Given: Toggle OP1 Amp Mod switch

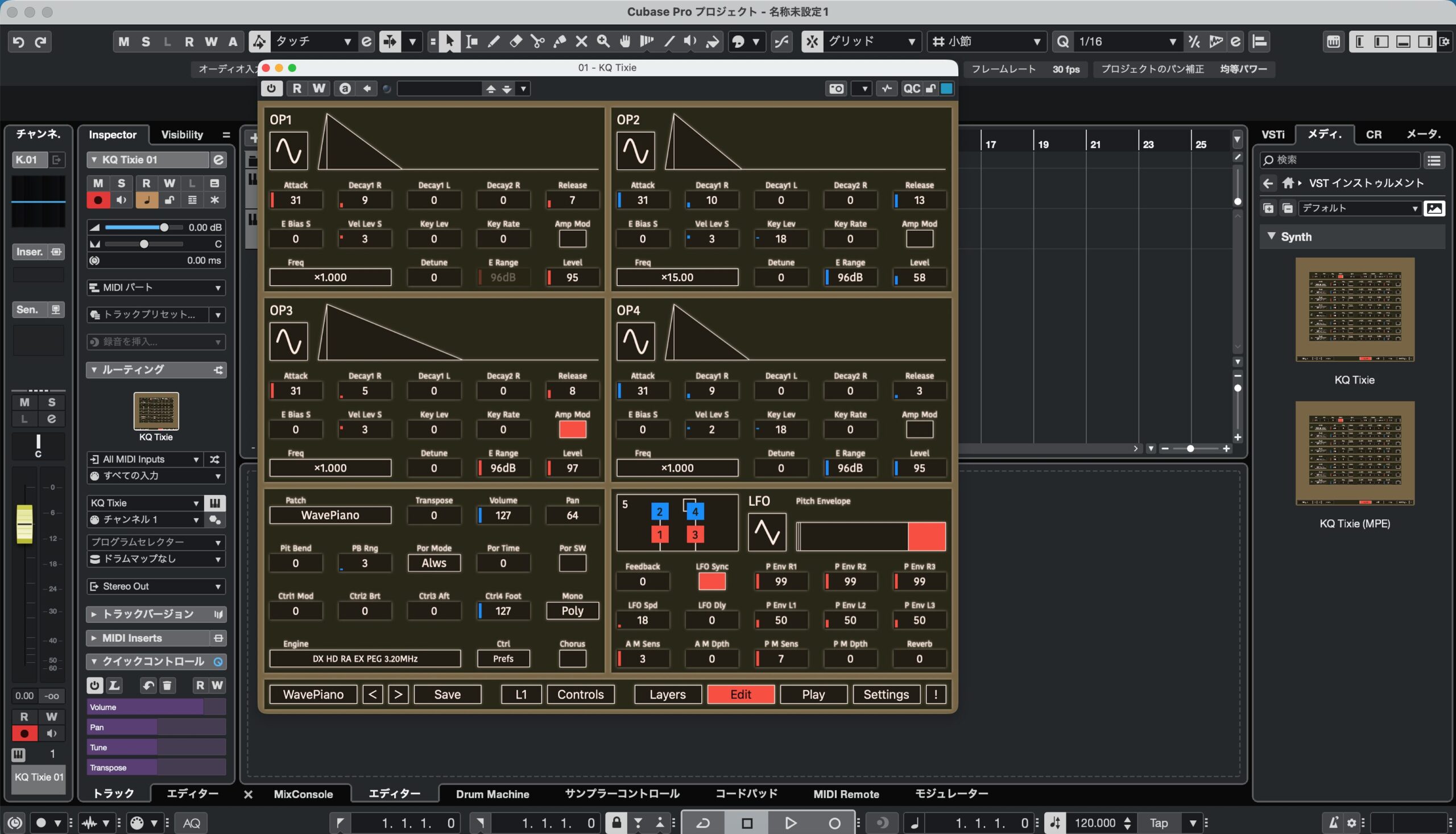Looking at the screenshot, I should [x=572, y=239].
